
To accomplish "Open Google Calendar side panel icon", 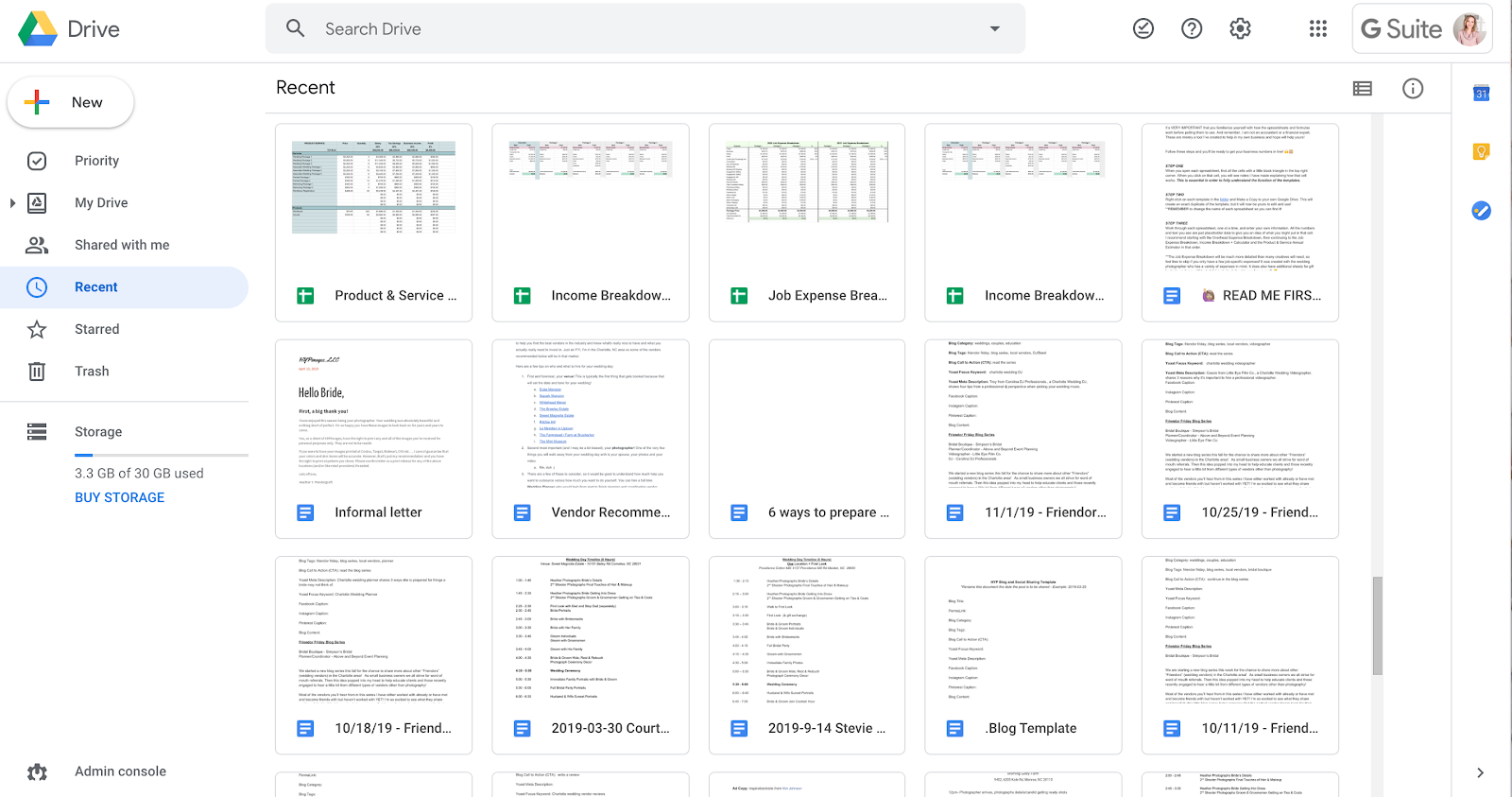I will (x=1482, y=93).
